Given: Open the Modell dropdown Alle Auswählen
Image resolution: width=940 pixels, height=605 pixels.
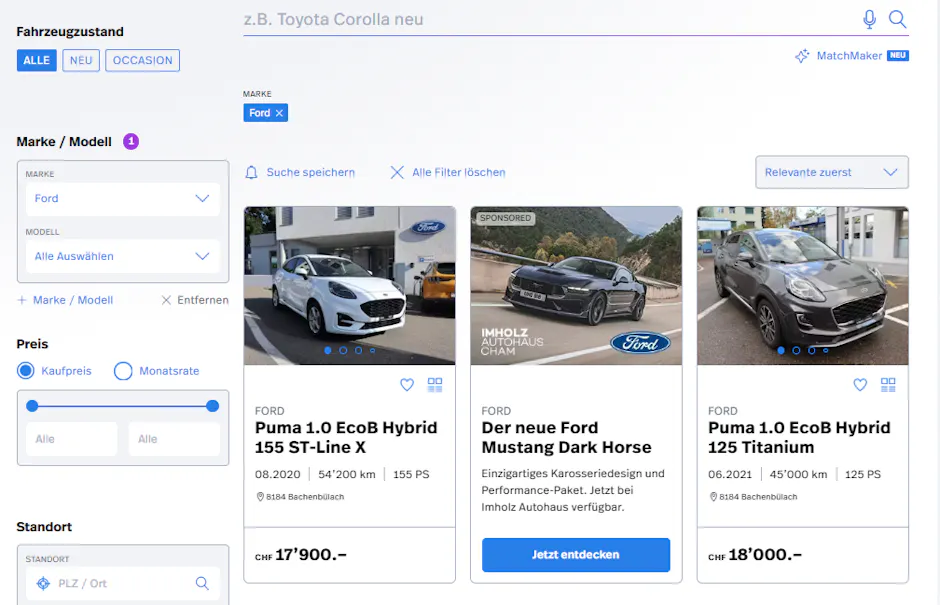Looking at the screenshot, I should [123, 256].
